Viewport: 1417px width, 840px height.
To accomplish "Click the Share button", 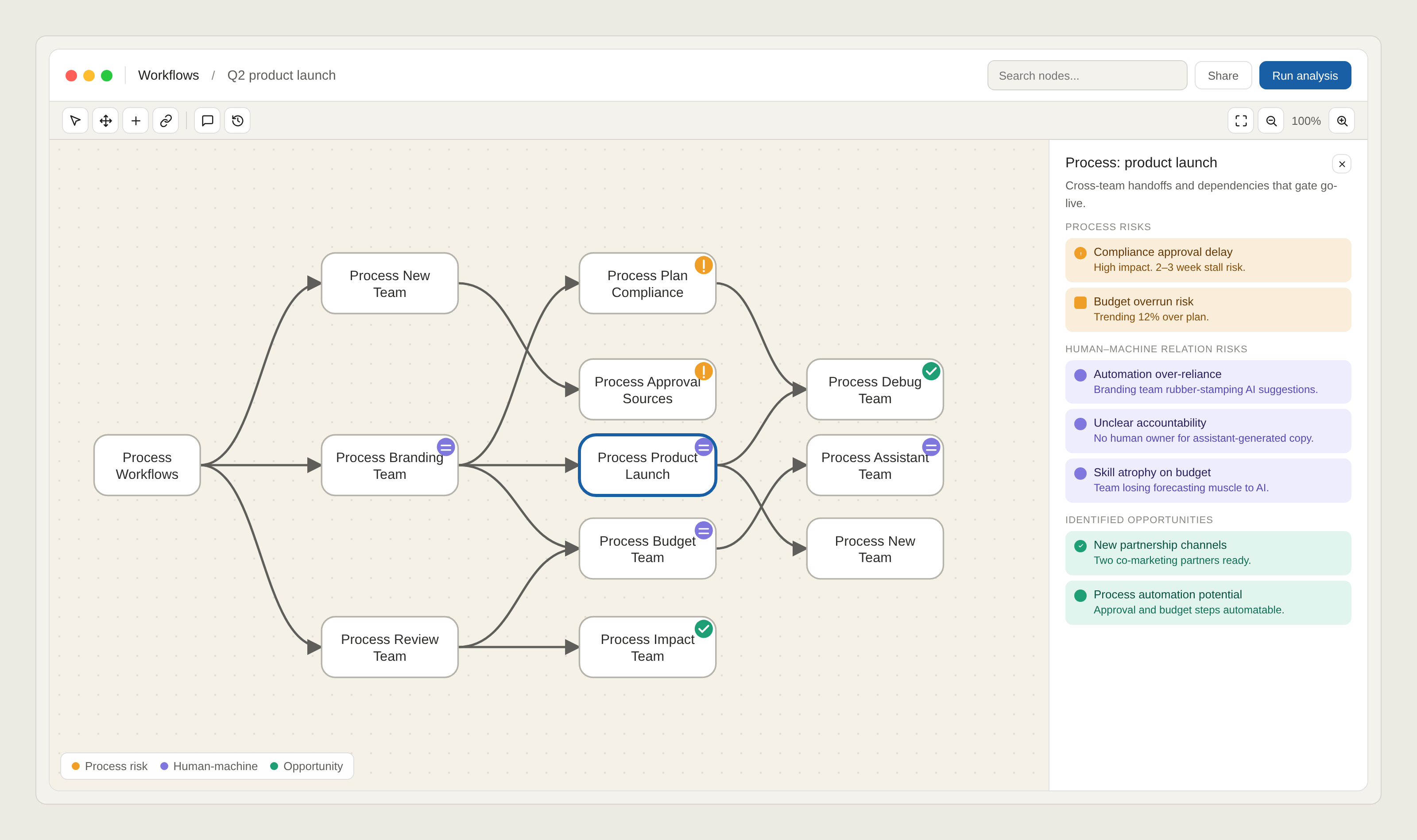I will tap(1223, 75).
